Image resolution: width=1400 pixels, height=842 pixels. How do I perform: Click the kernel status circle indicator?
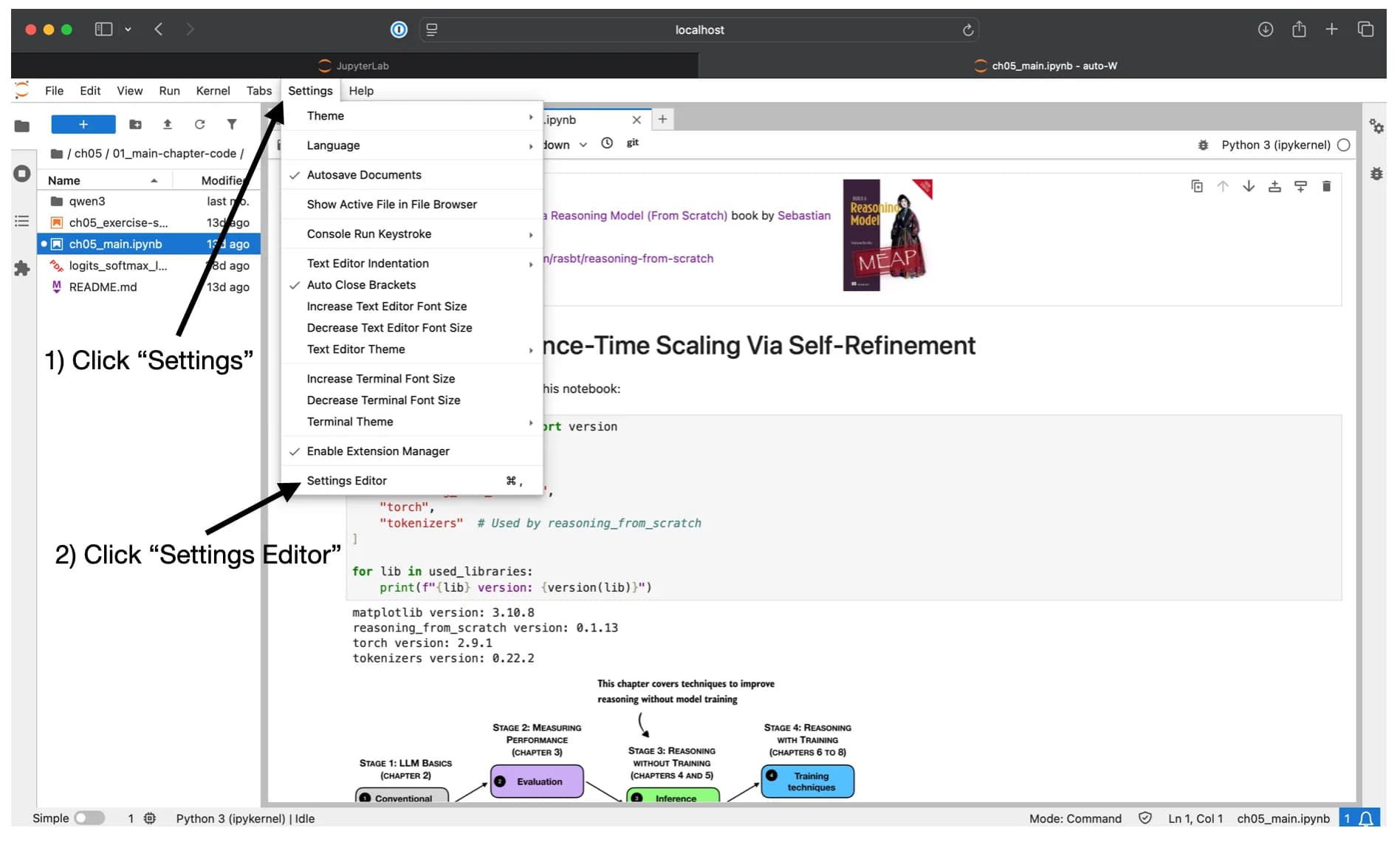(x=1344, y=145)
